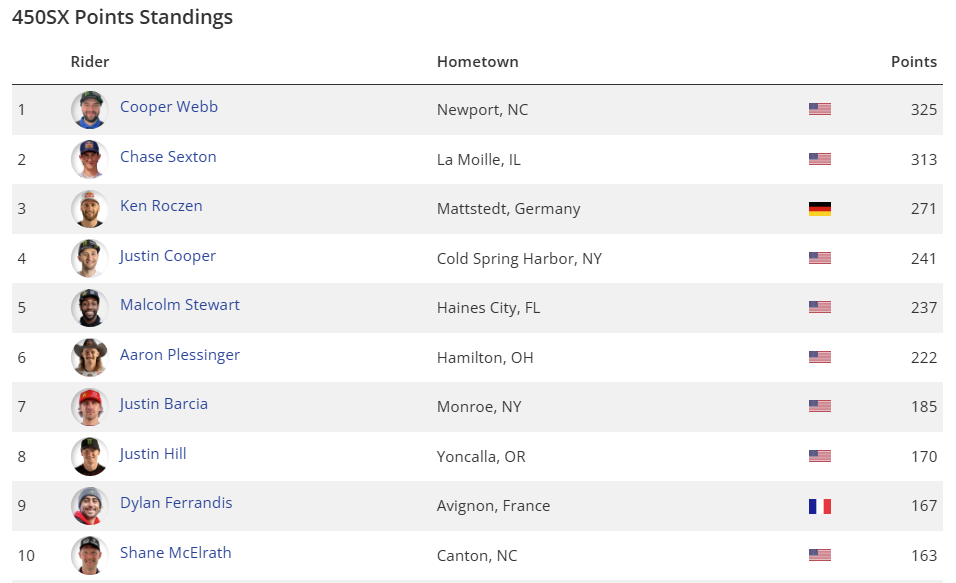Click the French flag beside Avignon
Image resolution: width=956 pixels, height=583 pixels.
pyautogui.click(x=820, y=506)
